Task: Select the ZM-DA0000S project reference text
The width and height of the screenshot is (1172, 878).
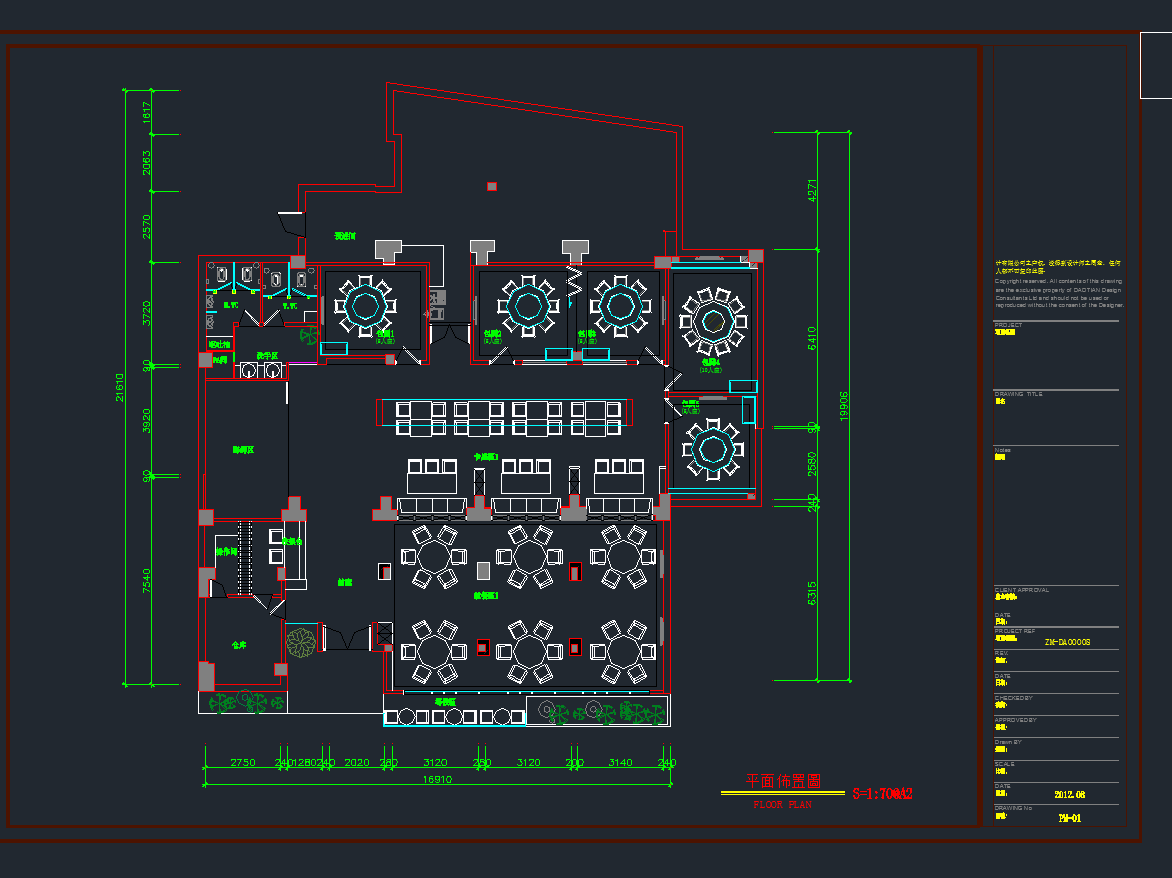Action: [1066, 642]
